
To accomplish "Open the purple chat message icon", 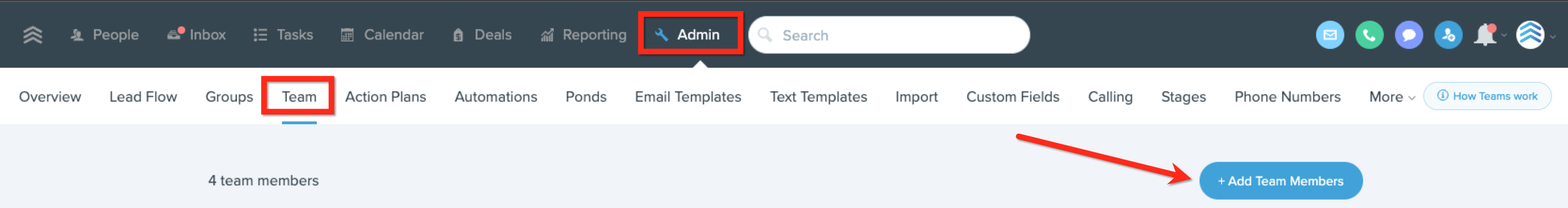I will (1409, 35).
